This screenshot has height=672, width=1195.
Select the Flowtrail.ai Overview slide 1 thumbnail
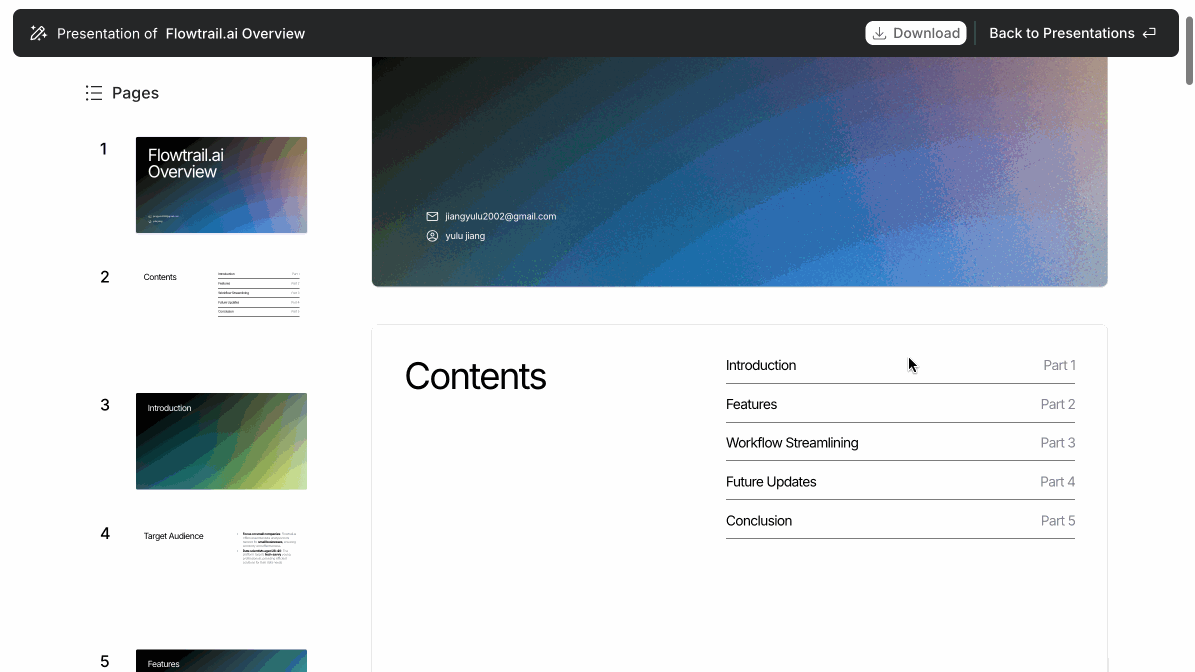pyautogui.click(x=221, y=185)
